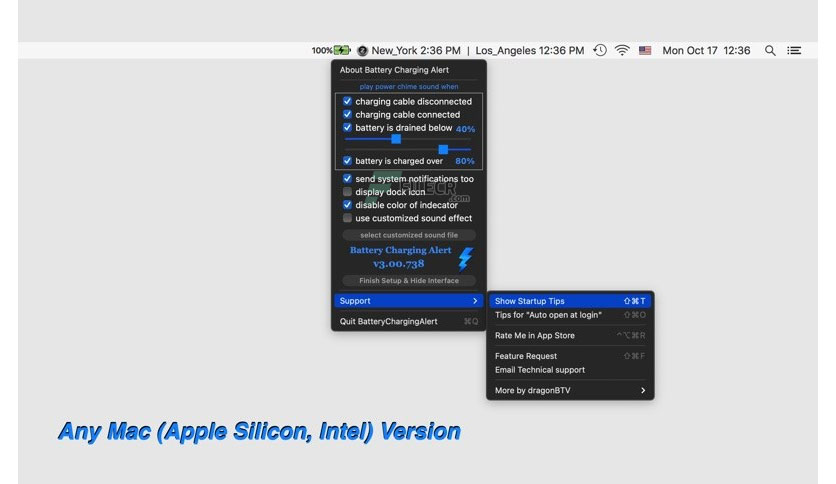Disable send system notifications too

tap(347, 179)
